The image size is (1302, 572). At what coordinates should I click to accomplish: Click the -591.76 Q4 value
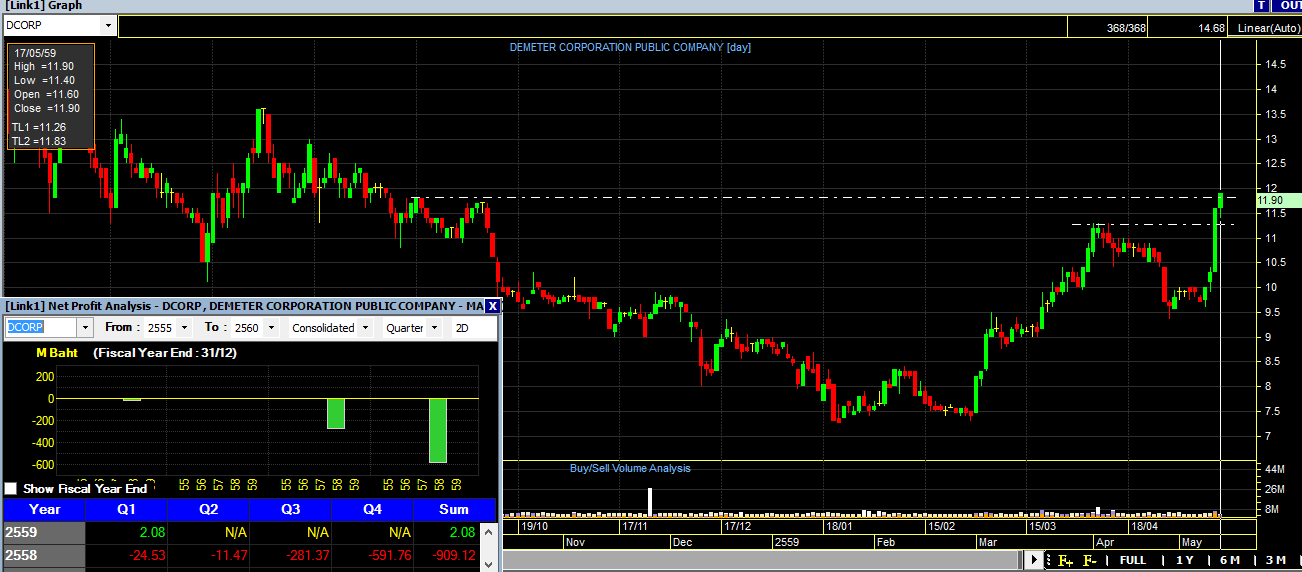click(x=389, y=554)
